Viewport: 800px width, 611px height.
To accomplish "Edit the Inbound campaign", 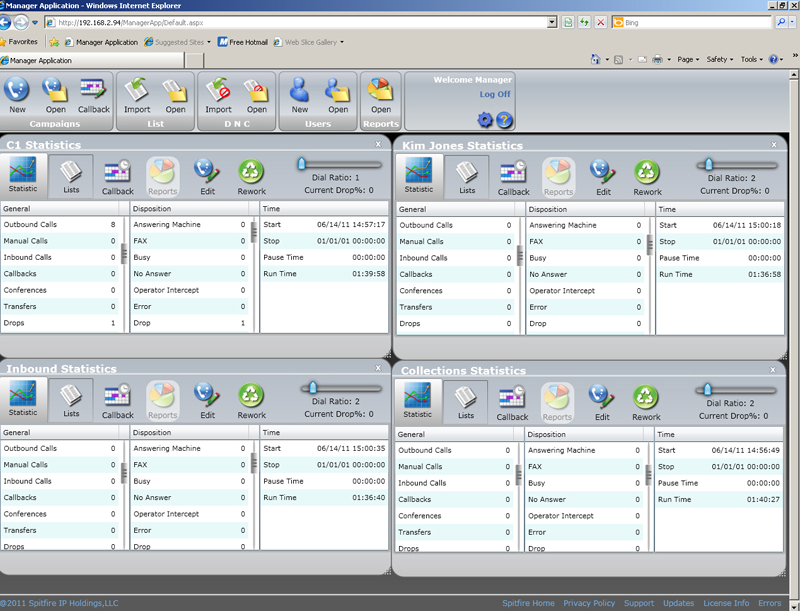I will (207, 401).
